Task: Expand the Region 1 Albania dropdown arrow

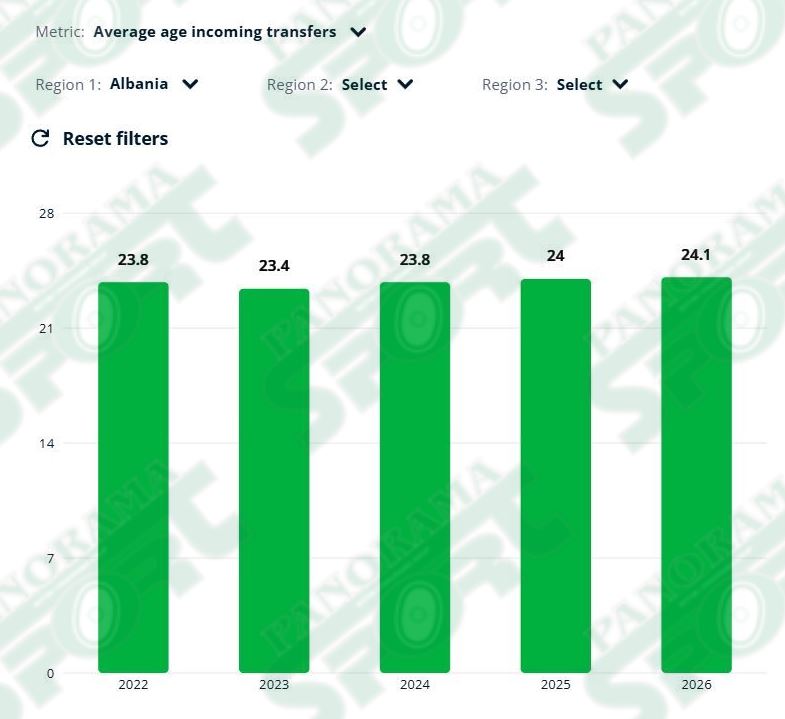Action: tap(190, 84)
